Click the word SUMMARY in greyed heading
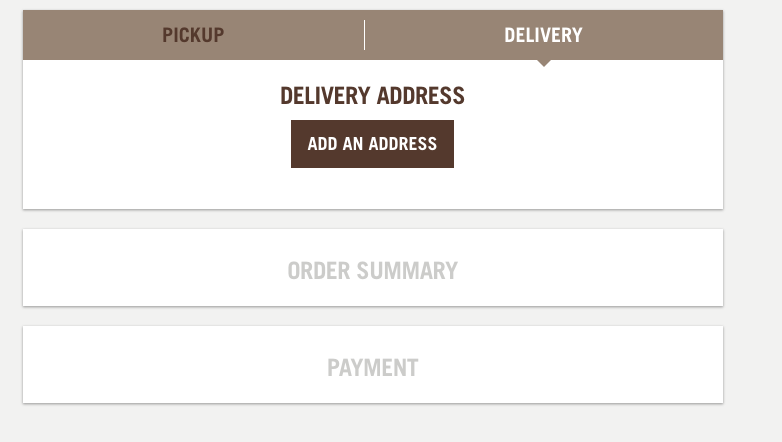The width and height of the screenshot is (782, 442). click(407, 271)
